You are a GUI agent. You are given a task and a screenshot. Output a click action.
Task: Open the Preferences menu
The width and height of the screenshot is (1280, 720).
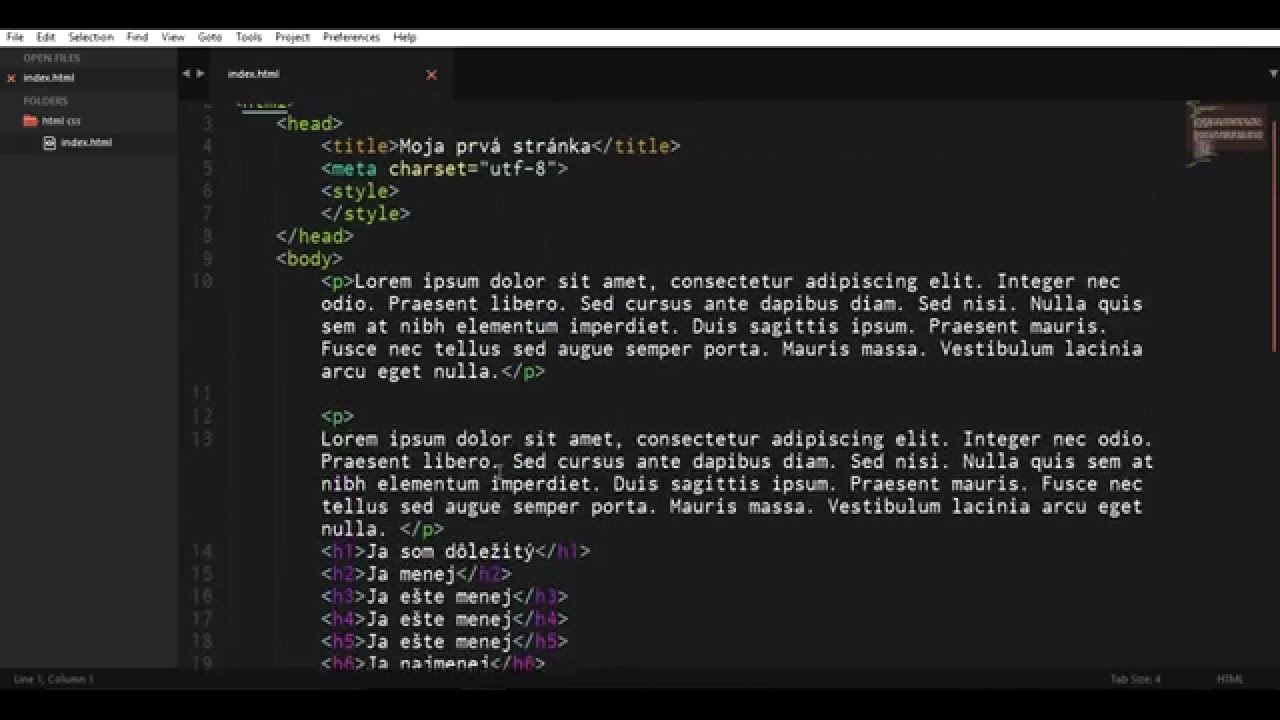click(351, 37)
